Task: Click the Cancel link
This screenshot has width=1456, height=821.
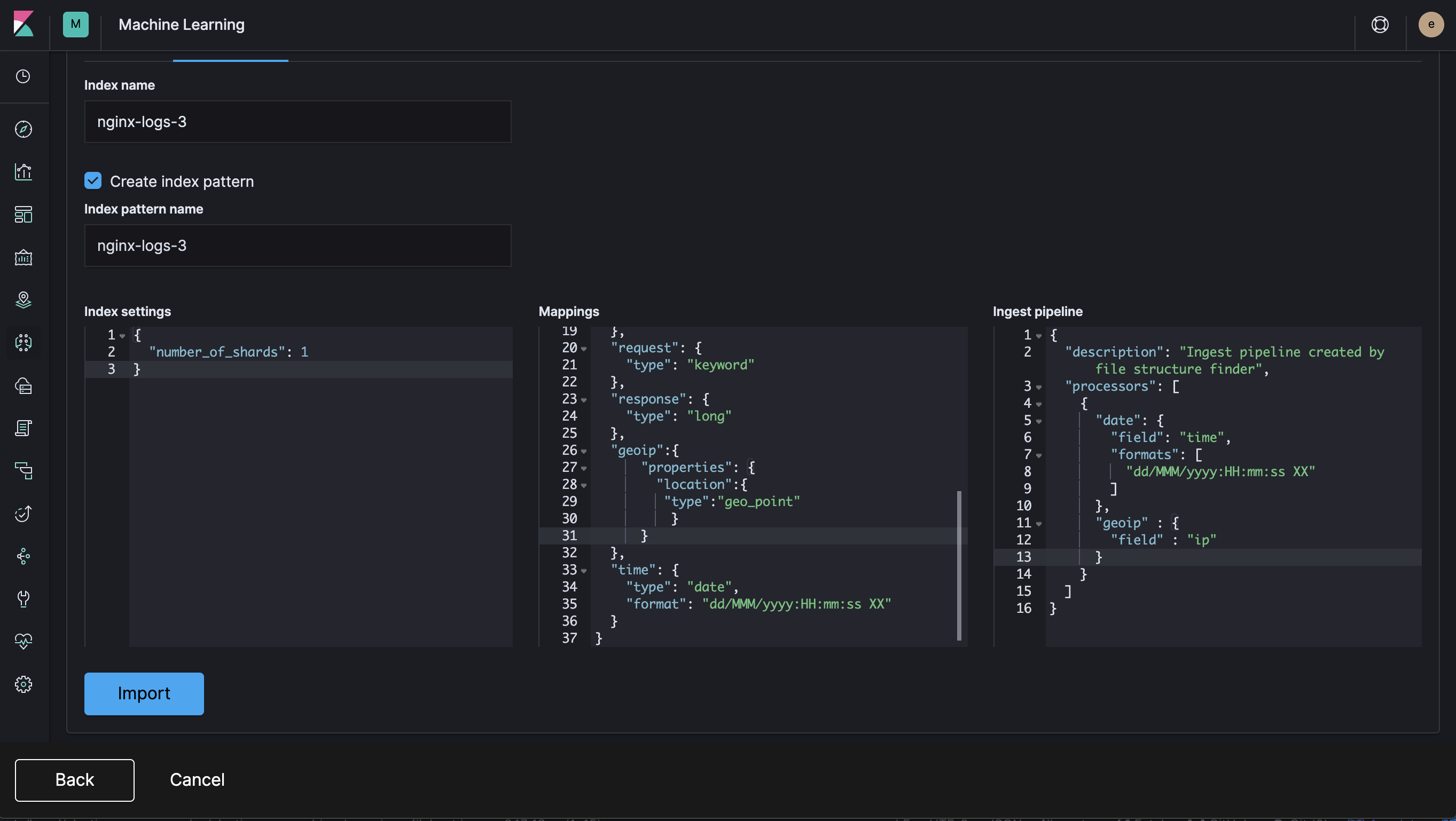Action: click(x=197, y=780)
